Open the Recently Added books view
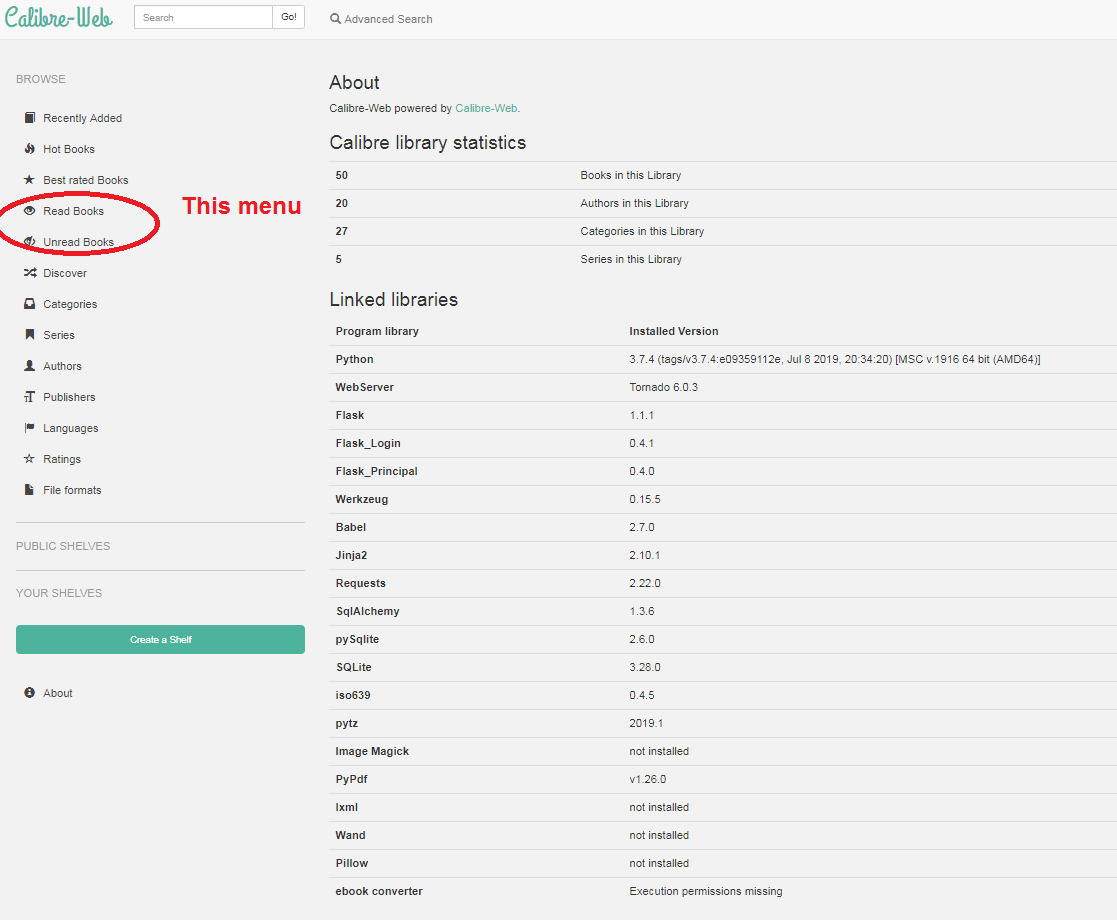Screen dimensions: 1117x920 coord(29,117)
